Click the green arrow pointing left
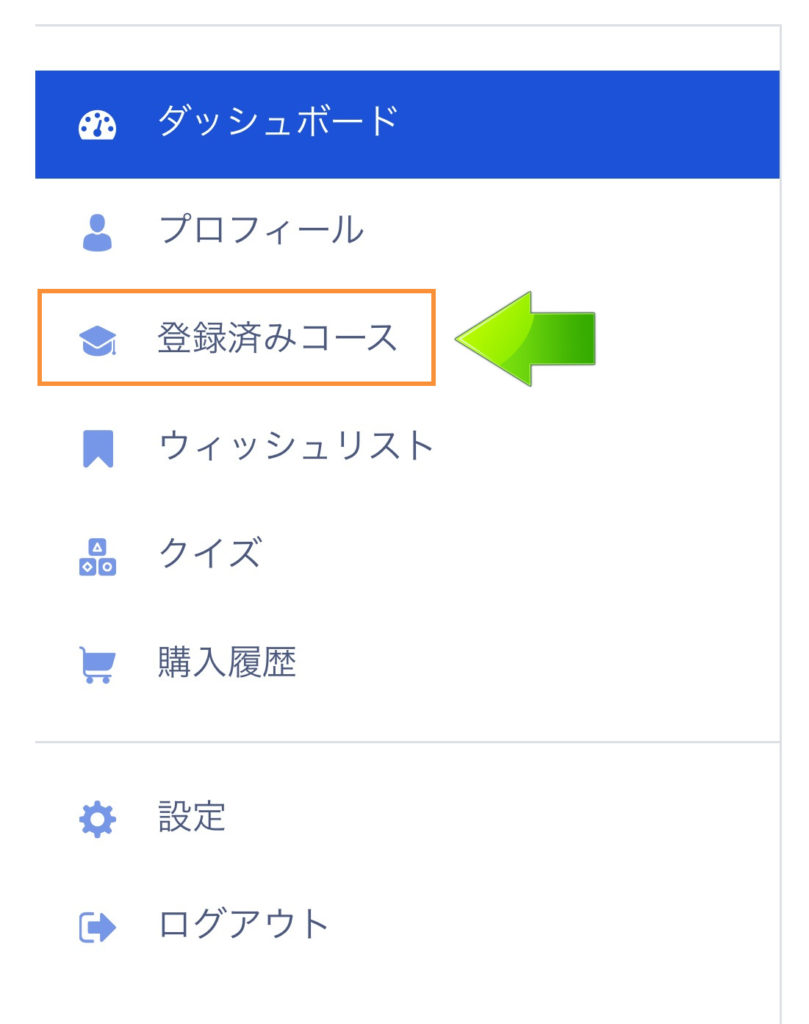The image size is (809, 1024). pyautogui.click(x=525, y=338)
